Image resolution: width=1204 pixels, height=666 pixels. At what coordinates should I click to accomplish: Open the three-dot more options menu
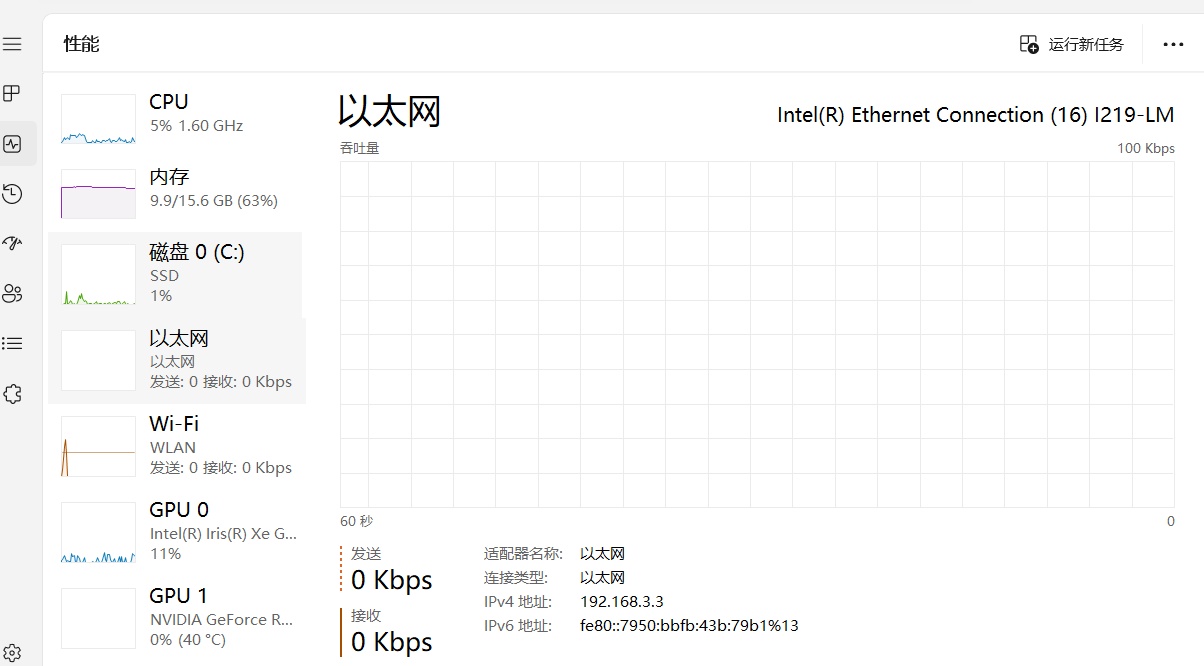[1173, 44]
